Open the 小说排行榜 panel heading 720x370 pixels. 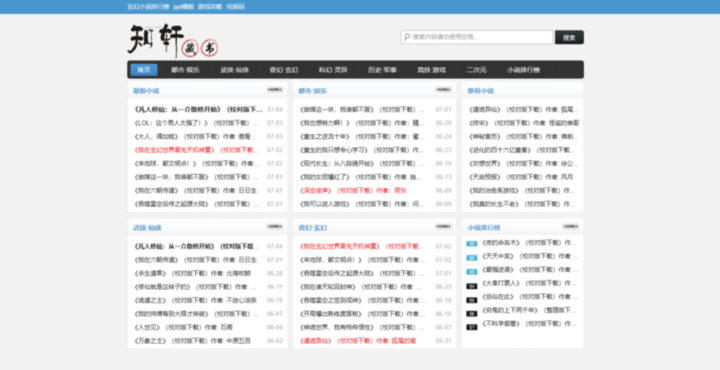484,228
